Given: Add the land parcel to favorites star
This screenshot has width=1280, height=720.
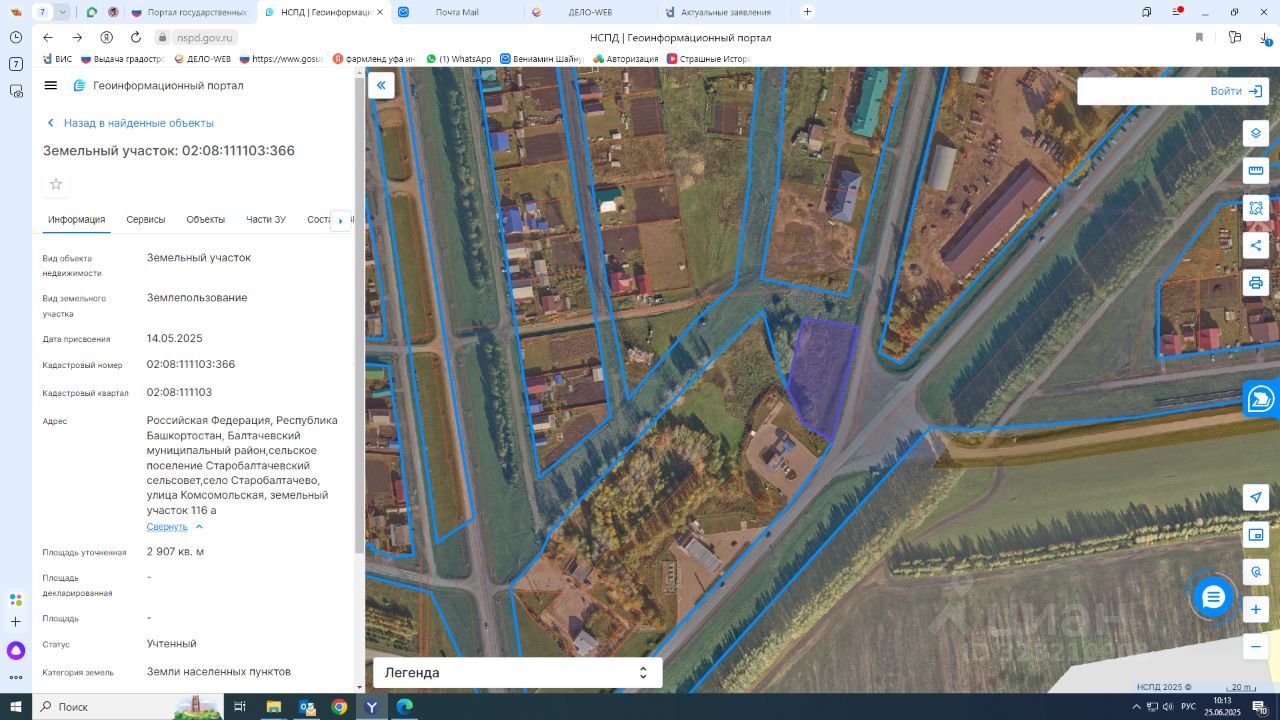Looking at the screenshot, I should click(56, 184).
